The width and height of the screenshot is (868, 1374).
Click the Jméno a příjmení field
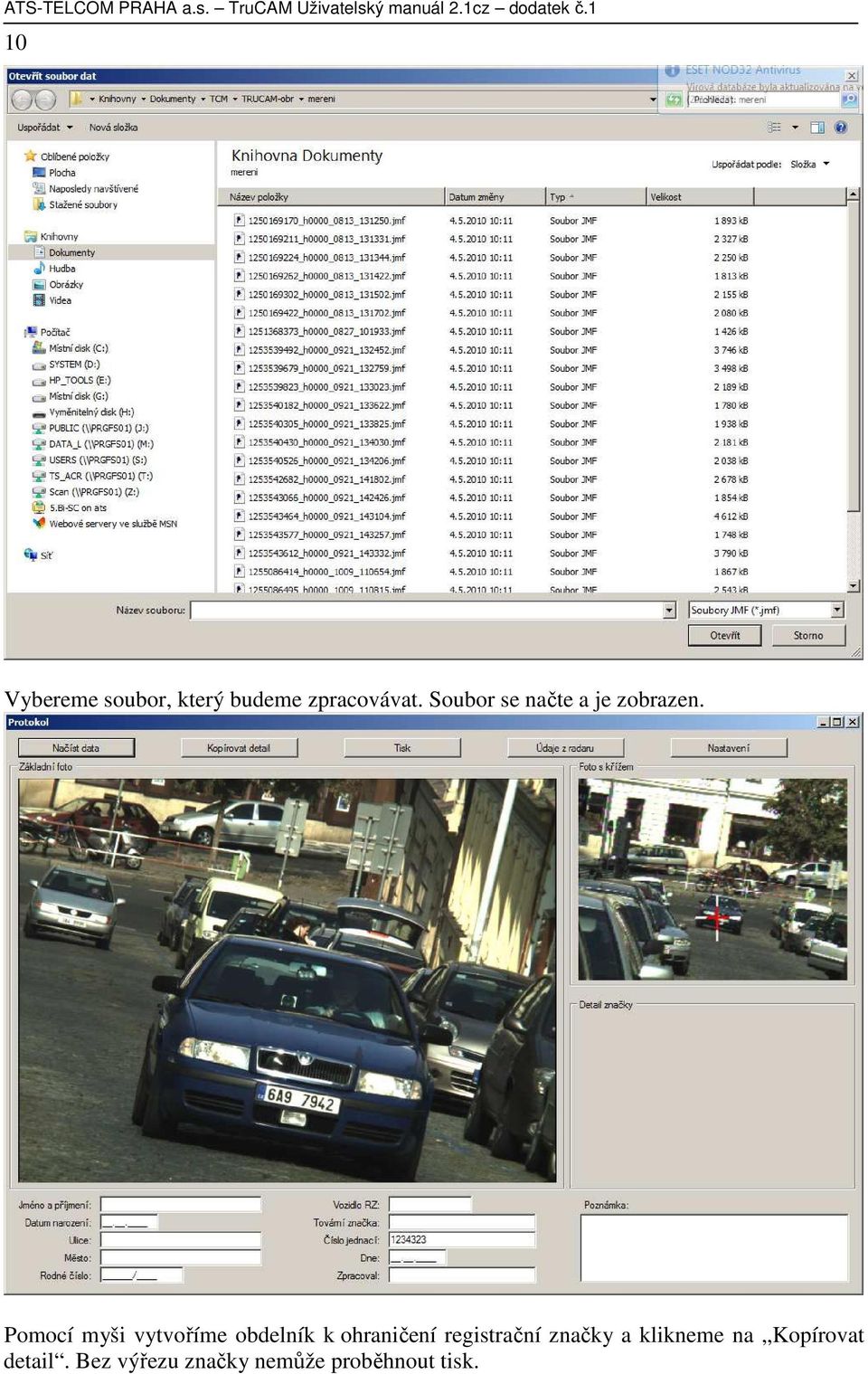(x=181, y=1205)
